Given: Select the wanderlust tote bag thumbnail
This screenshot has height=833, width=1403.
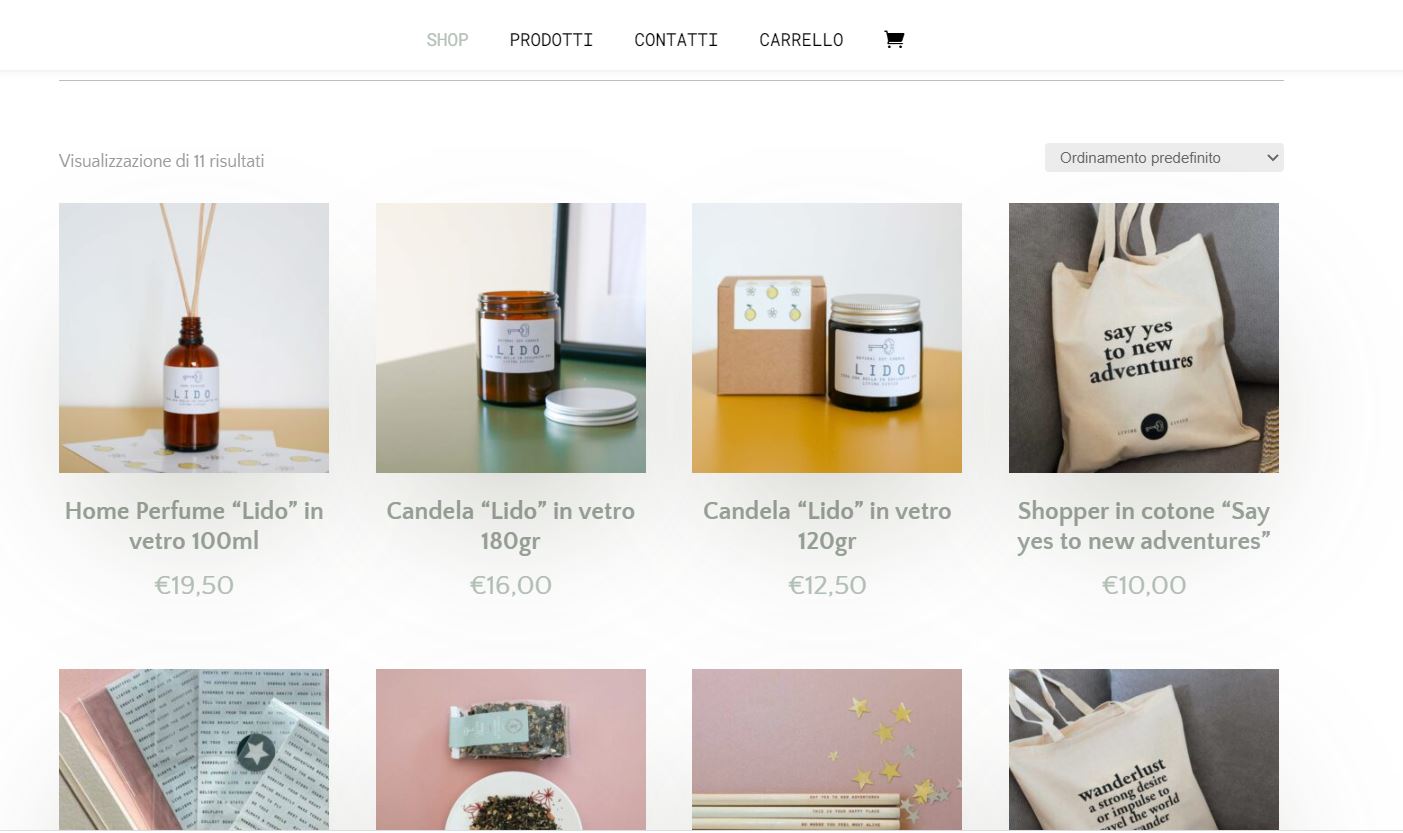Looking at the screenshot, I should click(1144, 750).
